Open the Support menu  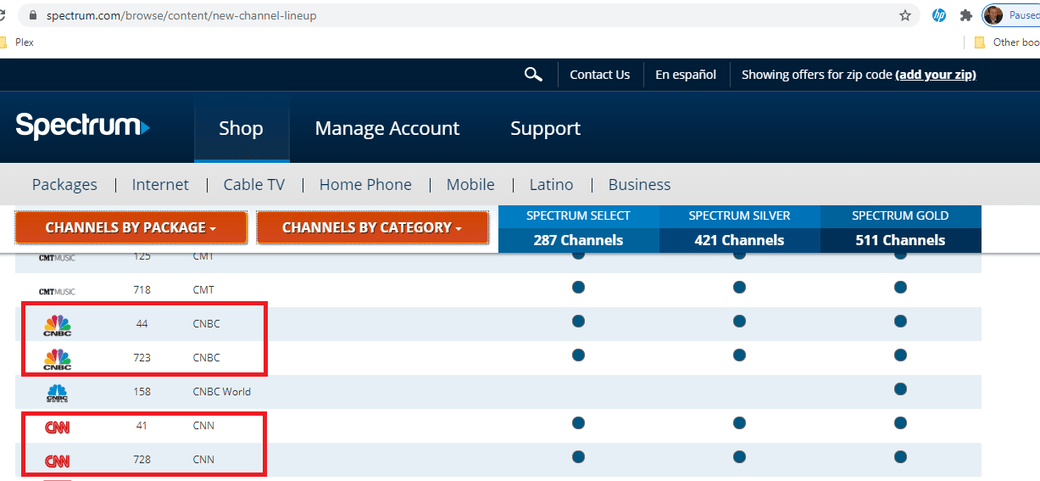tap(545, 128)
